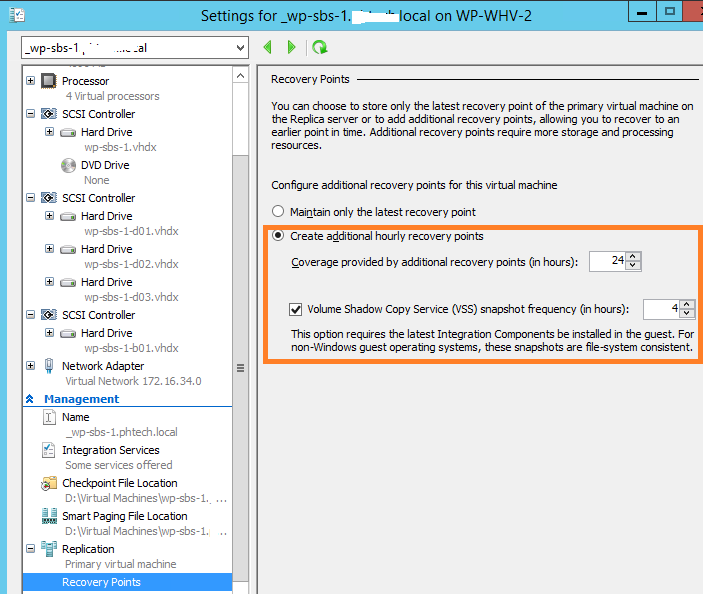Viewport: 703px width, 594px height.
Task: Select the Network Adapter icon
Action: tap(49, 366)
